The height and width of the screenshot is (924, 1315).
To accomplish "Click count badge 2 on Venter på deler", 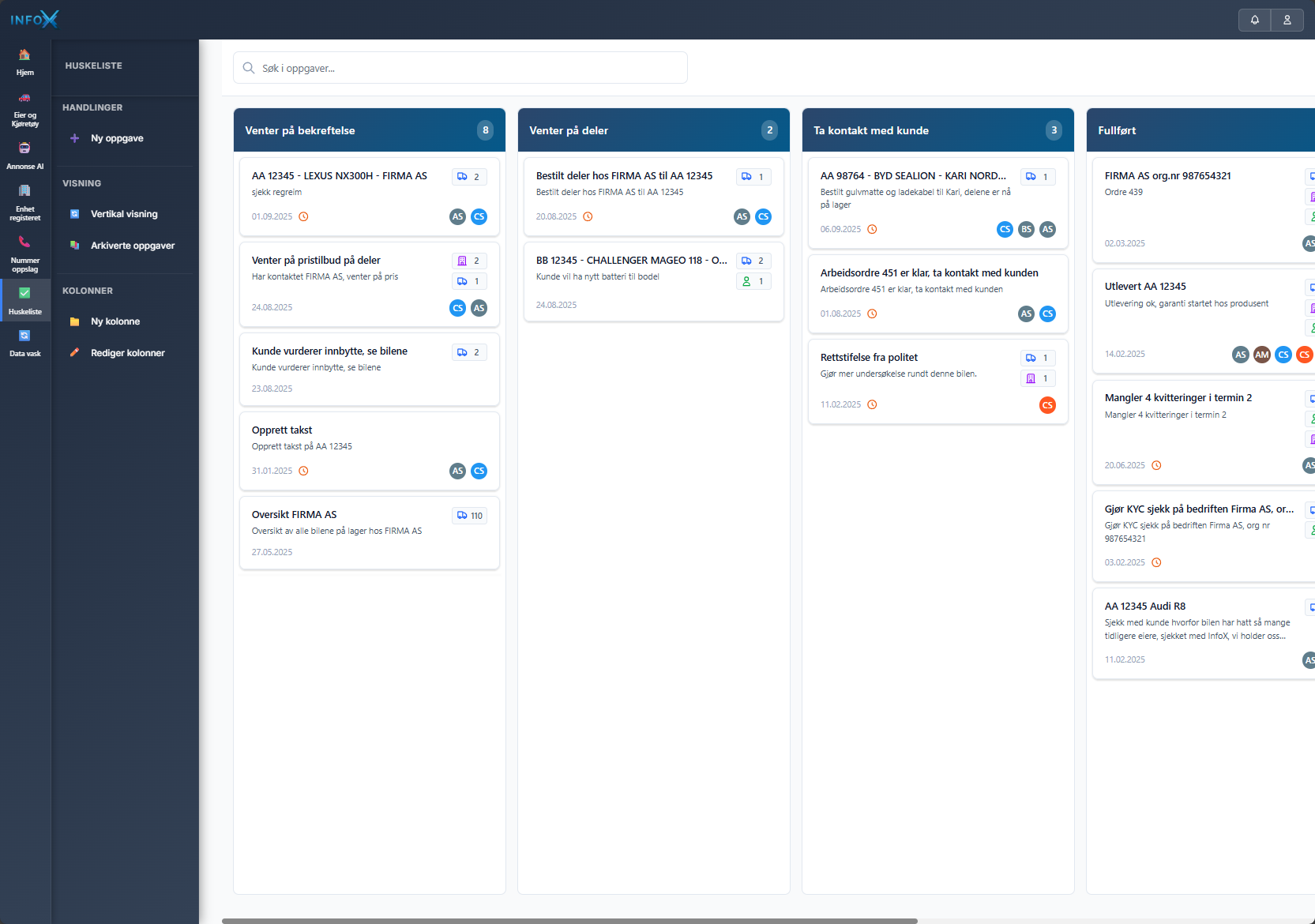I will click(x=769, y=130).
